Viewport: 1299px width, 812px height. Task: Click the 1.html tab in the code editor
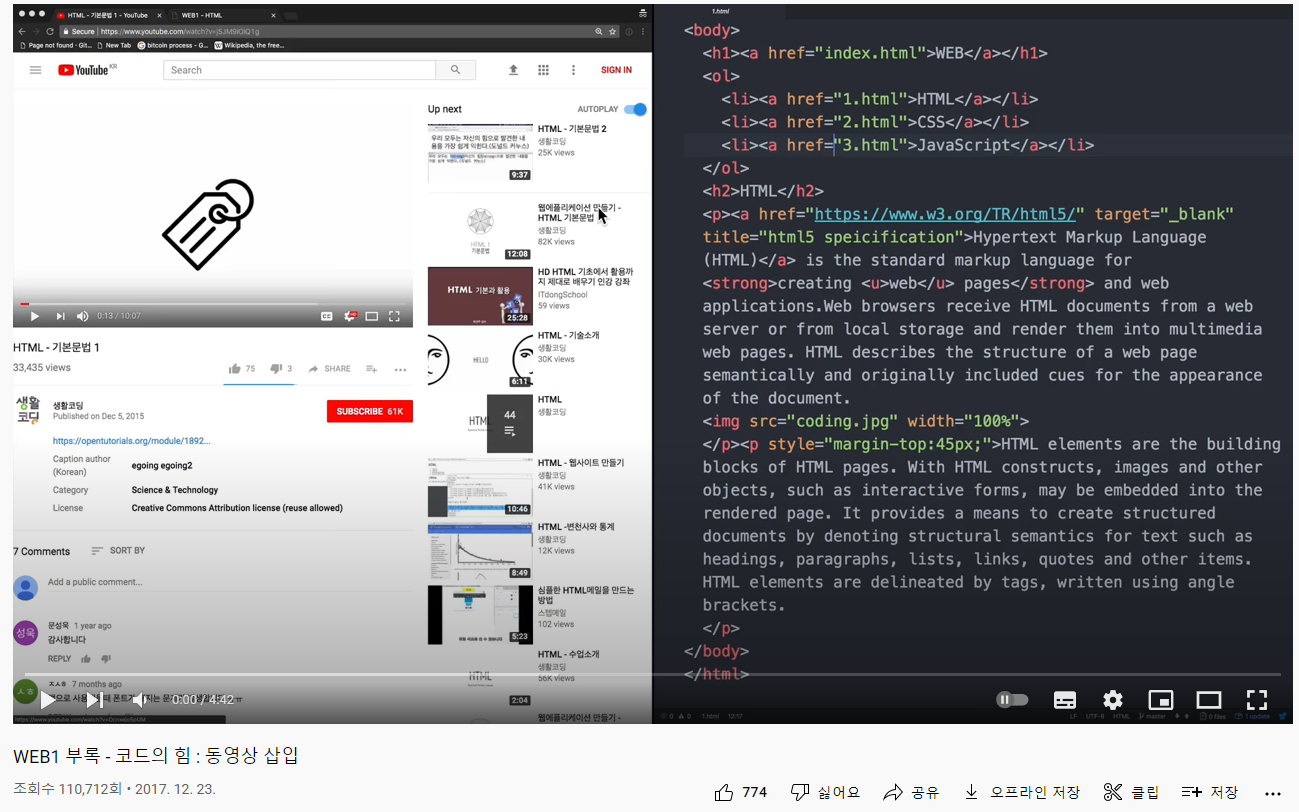719,10
